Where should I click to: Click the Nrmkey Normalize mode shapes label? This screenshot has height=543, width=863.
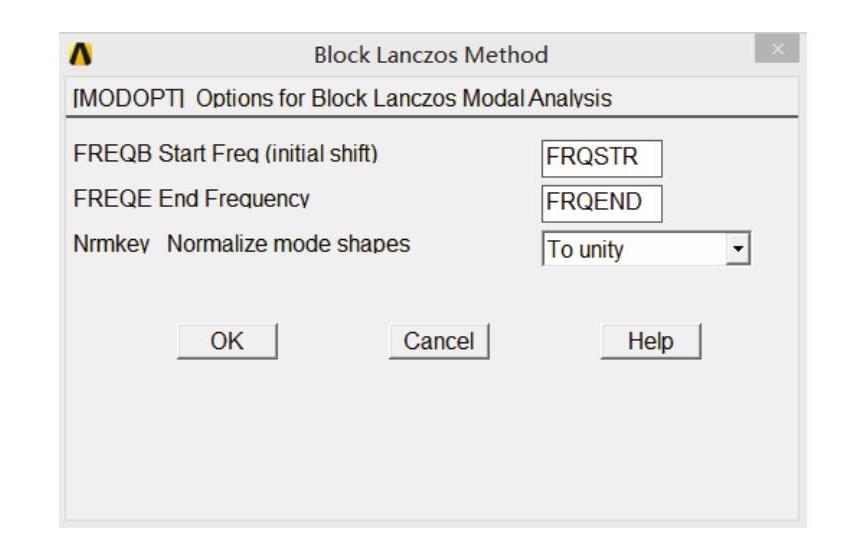pos(242,244)
